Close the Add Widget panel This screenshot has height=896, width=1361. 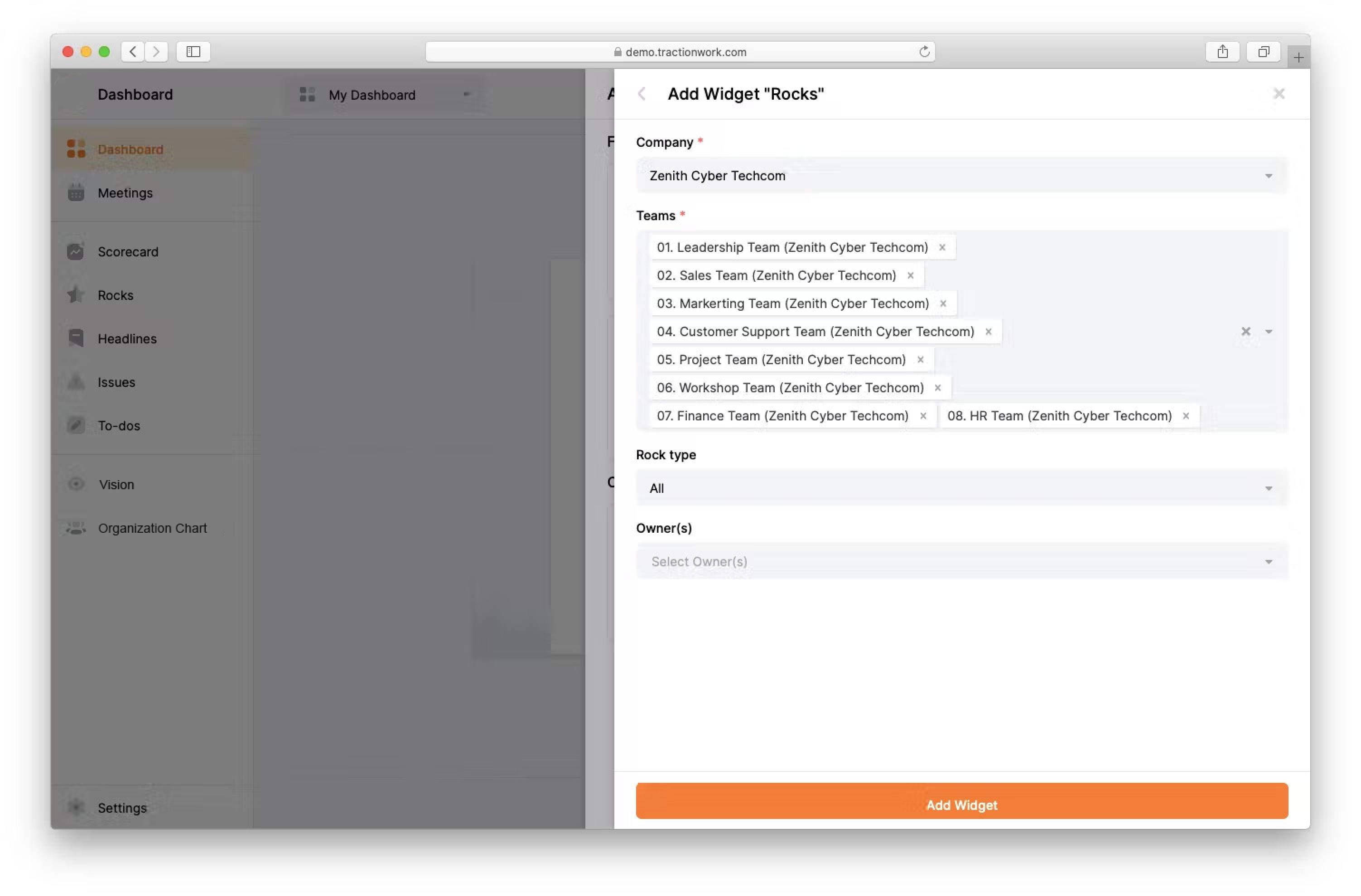click(1279, 94)
